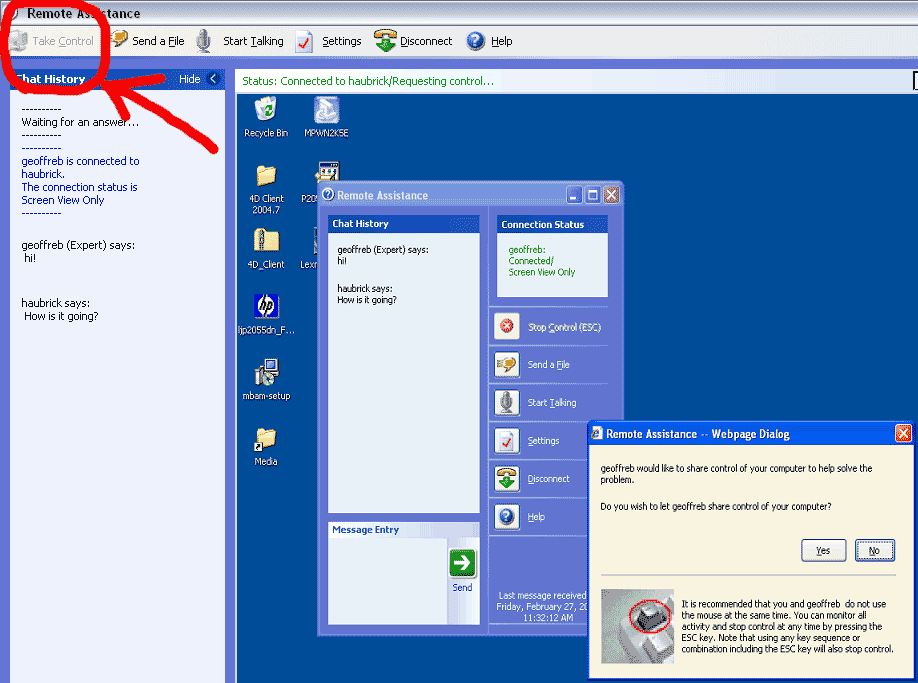Open Help in the top toolbar
This screenshot has width=918, height=683.
[x=489, y=41]
